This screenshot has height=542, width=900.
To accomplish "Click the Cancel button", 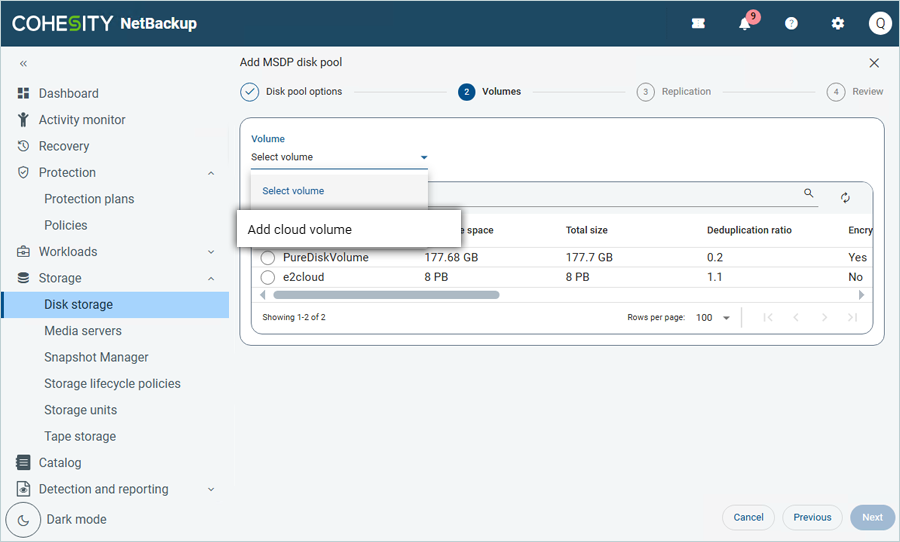I will [x=748, y=518].
